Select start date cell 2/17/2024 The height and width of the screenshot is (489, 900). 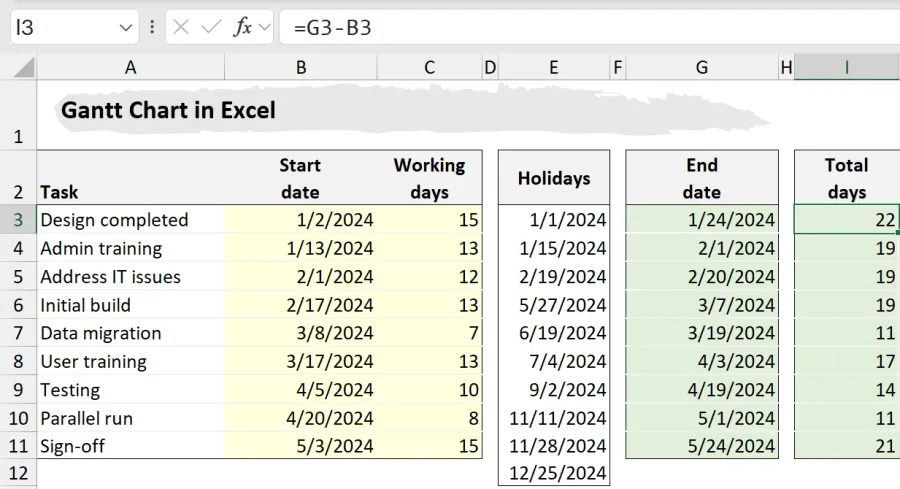tap(301, 305)
